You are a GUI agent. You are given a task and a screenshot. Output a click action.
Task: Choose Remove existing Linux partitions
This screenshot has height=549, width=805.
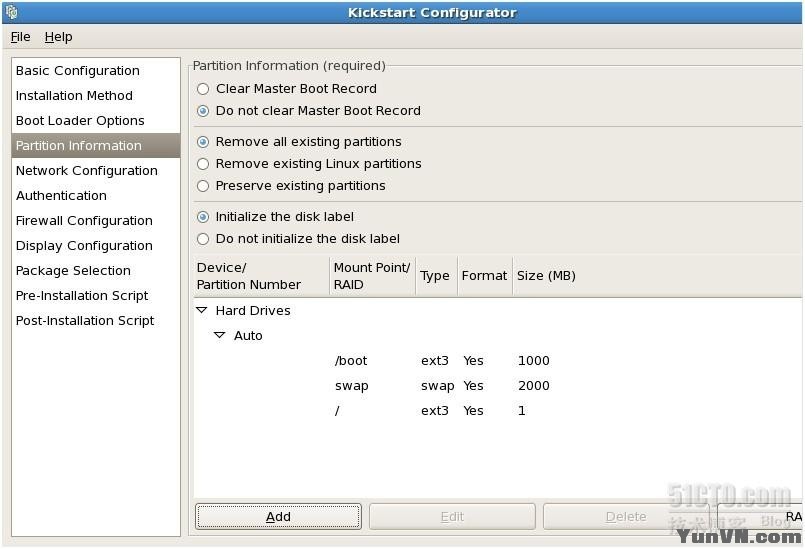click(x=204, y=164)
